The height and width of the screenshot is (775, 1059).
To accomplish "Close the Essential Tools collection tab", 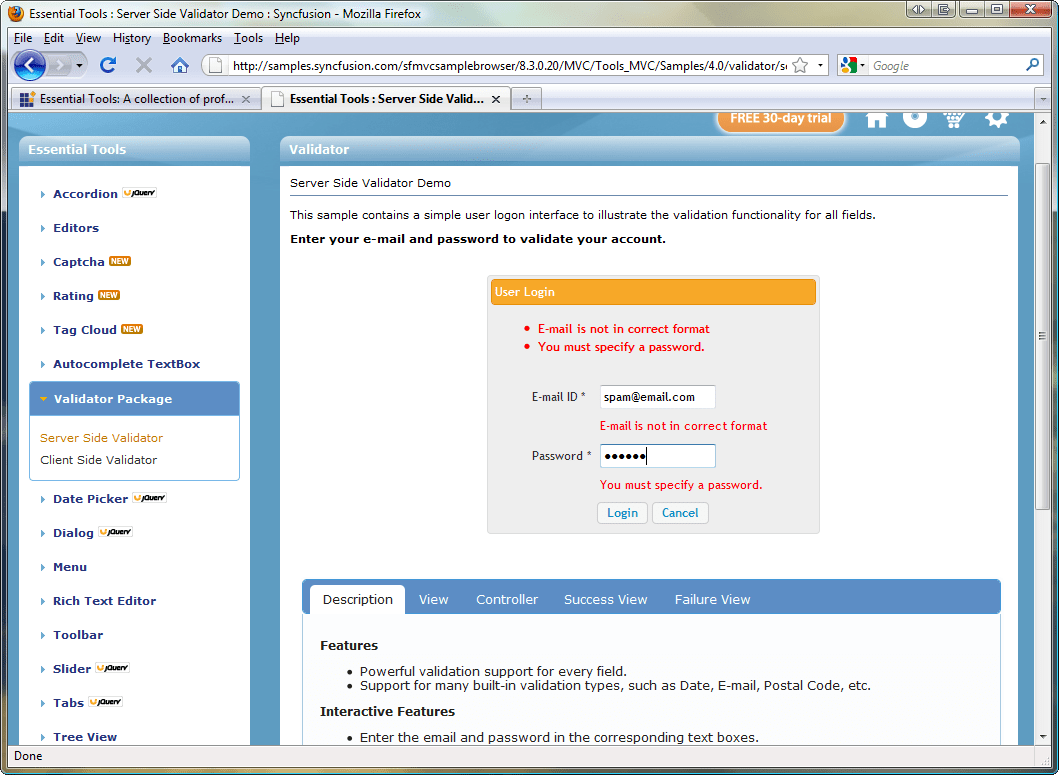I will [246, 99].
